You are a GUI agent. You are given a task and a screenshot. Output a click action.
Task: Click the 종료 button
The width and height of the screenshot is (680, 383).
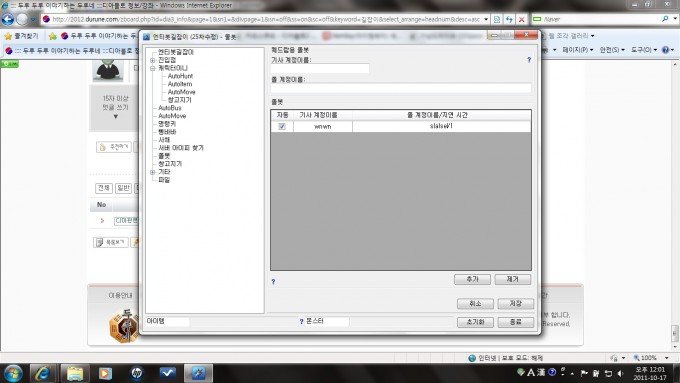click(516, 322)
